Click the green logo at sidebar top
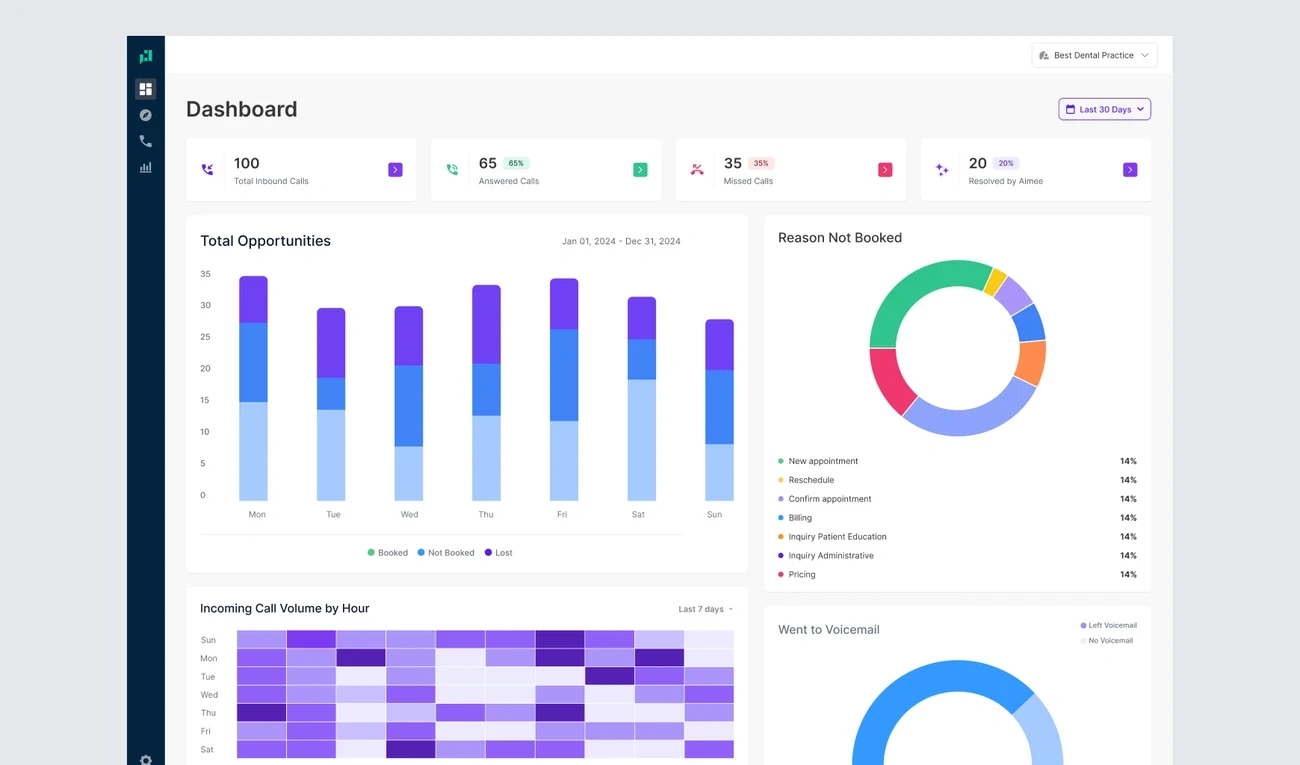Screen dimensions: 1300x765 click(x=146, y=56)
